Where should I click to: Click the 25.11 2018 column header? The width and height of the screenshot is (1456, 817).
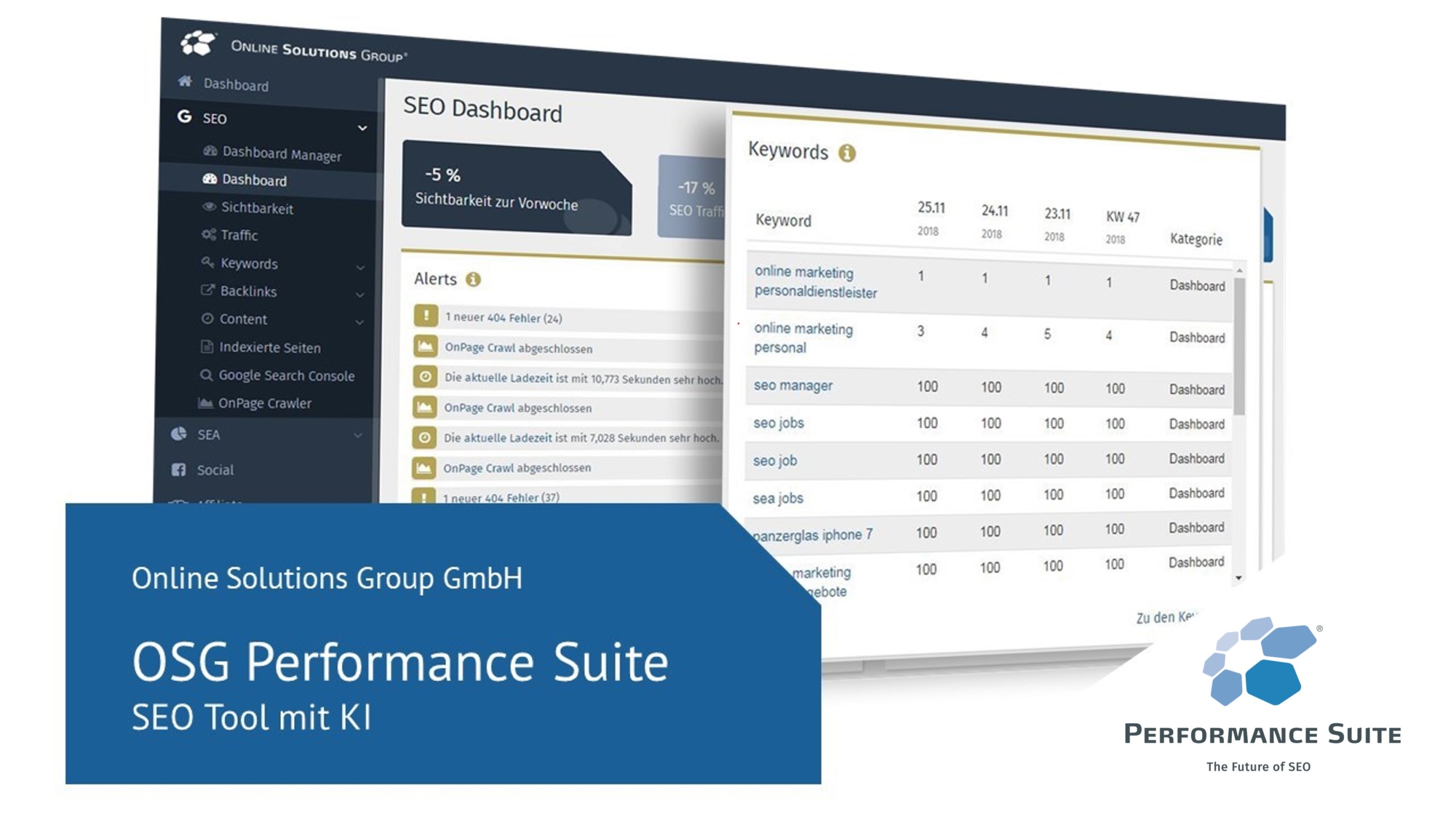[930, 218]
